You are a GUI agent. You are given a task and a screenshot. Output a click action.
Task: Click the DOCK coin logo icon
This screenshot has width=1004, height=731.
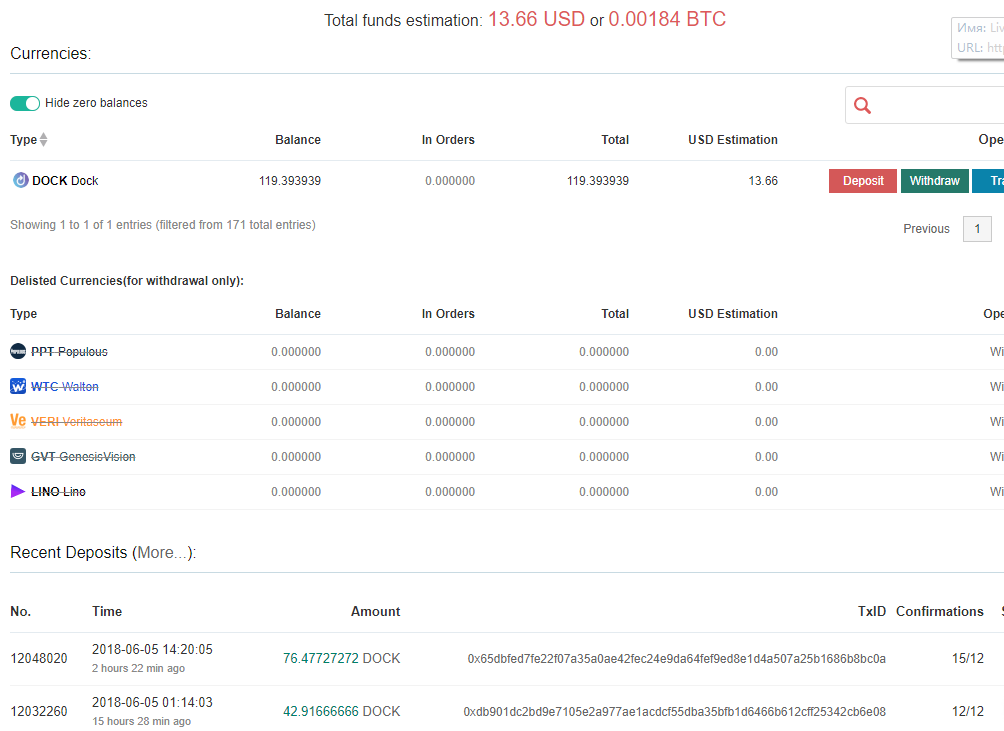coord(20,181)
